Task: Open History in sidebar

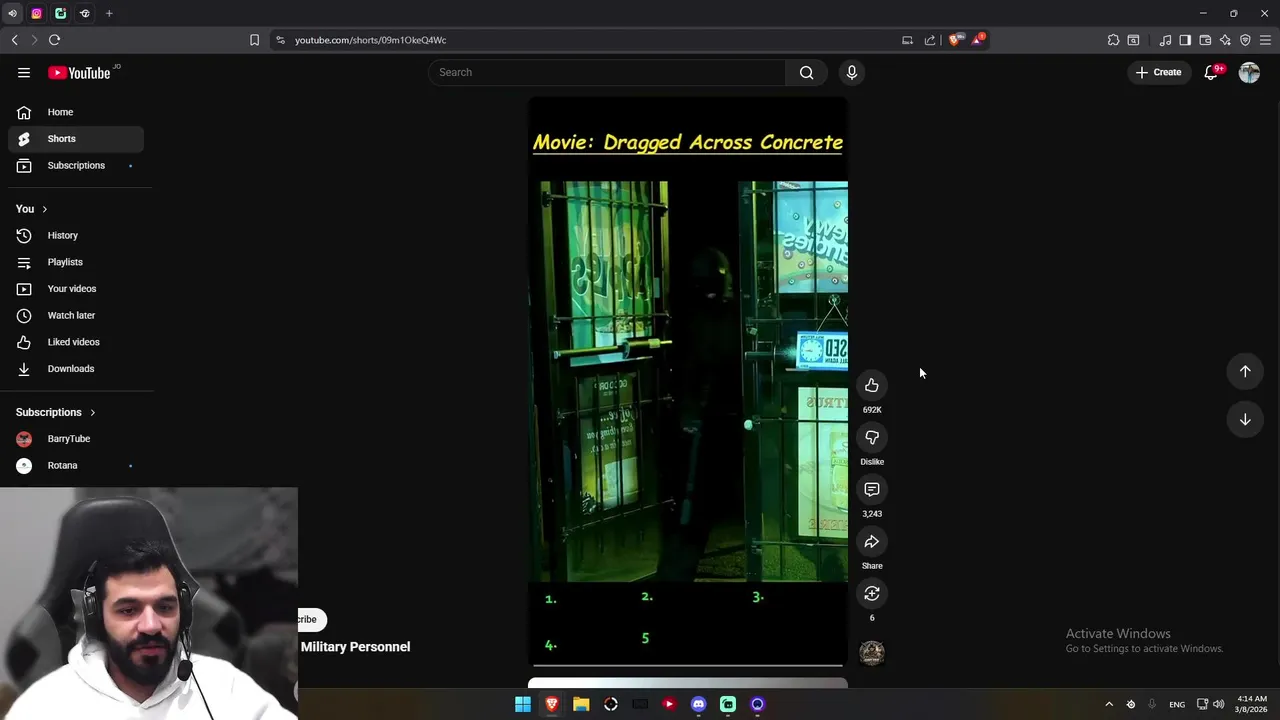Action: point(76,235)
